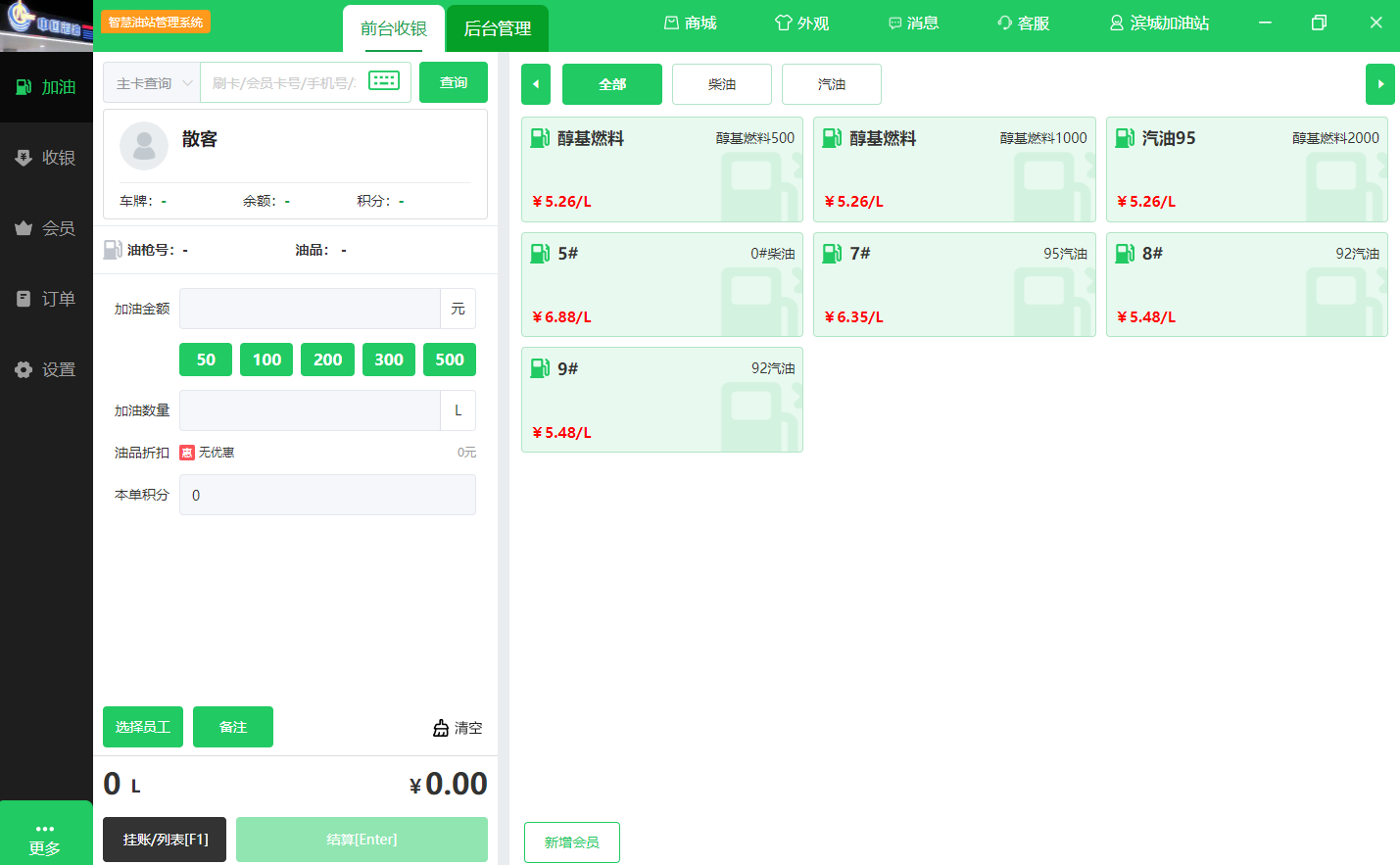Click the right arrow to scroll categories
Image resolution: width=1400 pixels, height=865 pixels.
pos(1379,84)
